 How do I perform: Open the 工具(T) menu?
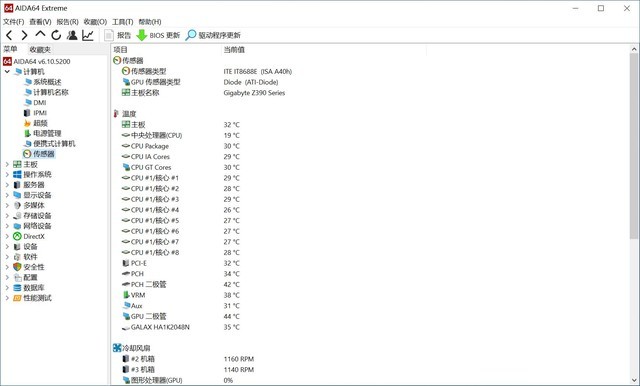122,22
